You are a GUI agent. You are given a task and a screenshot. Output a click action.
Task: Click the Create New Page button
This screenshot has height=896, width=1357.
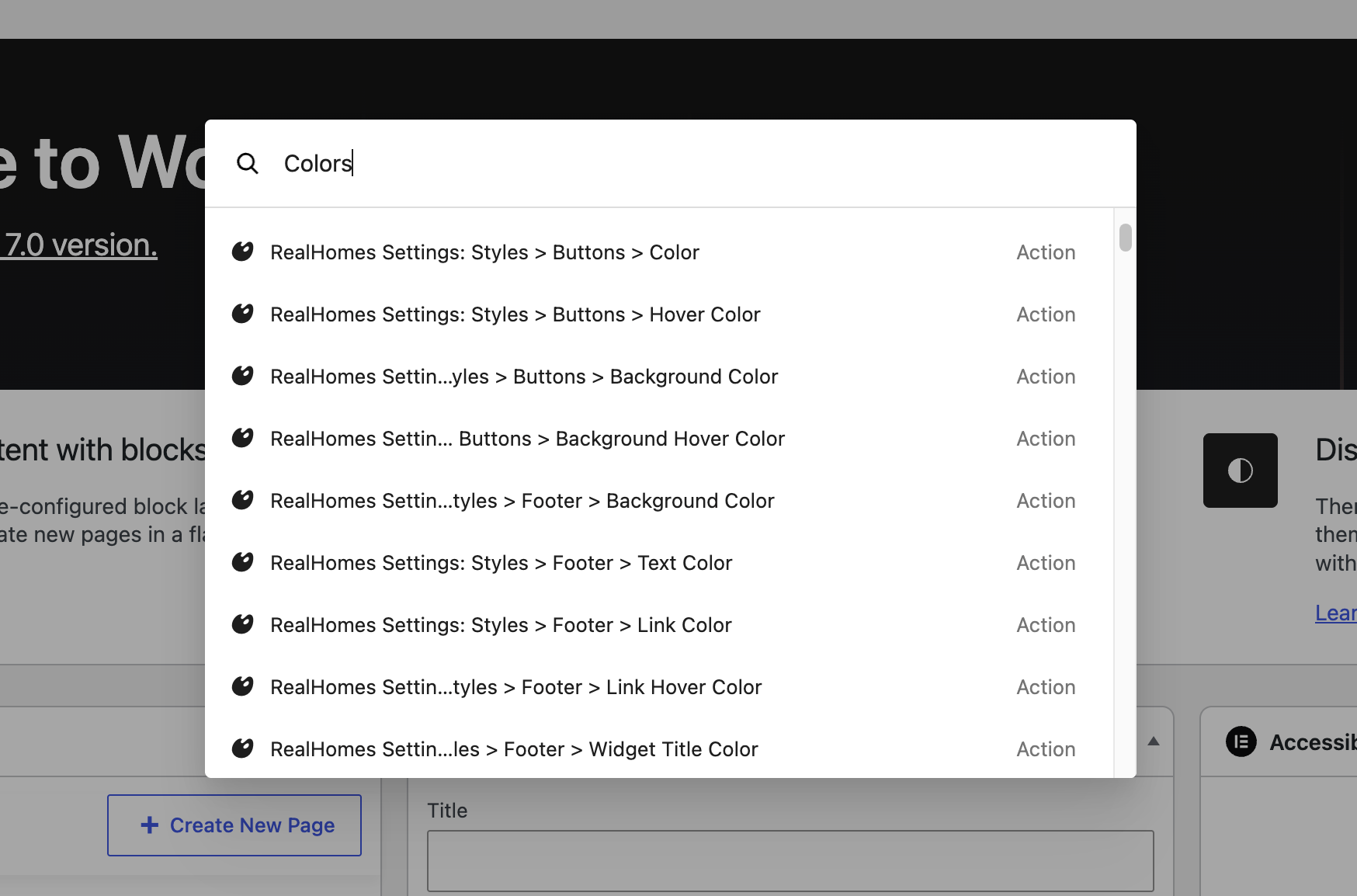pyautogui.click(x=234, y=825)
